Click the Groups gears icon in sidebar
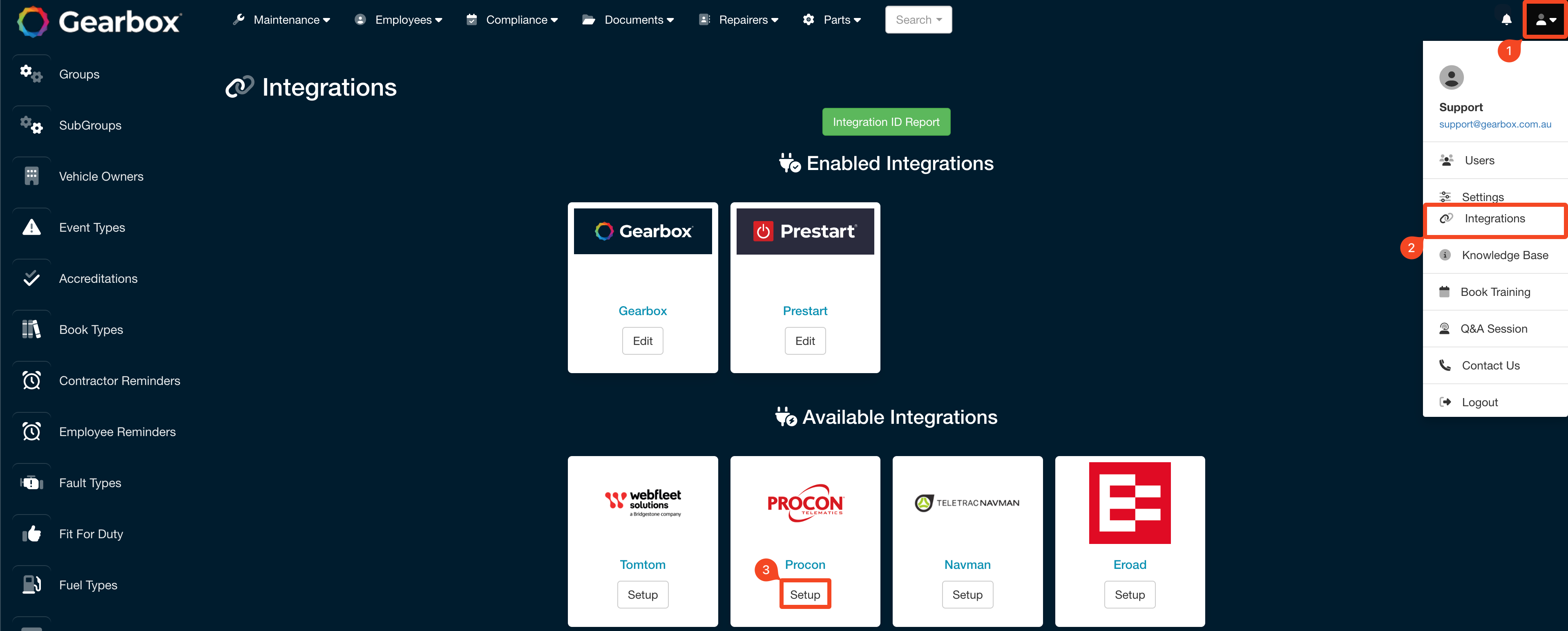Viewport: 1568px width, 631px height. point(31,74)
